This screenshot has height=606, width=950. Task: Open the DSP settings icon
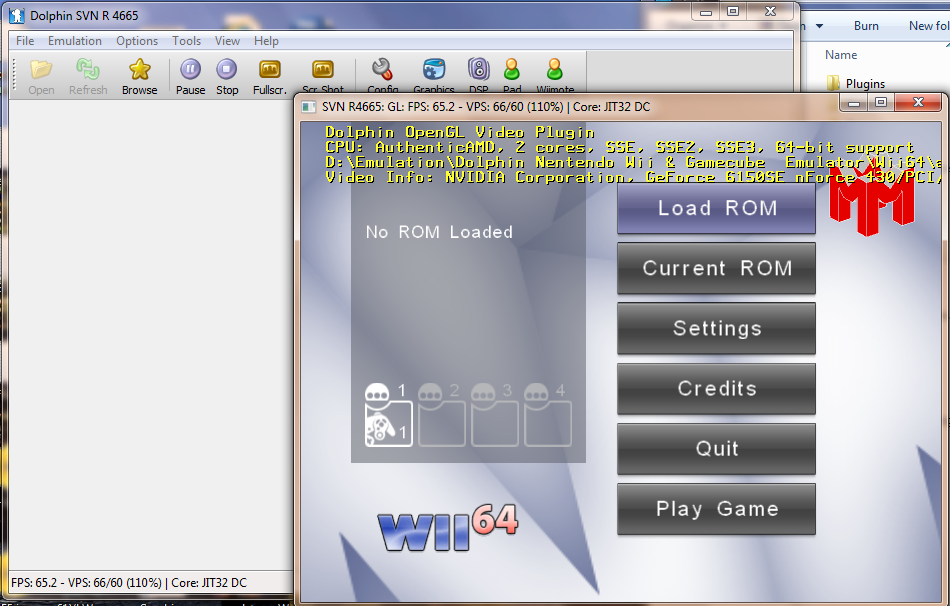[x=478, y=69]
